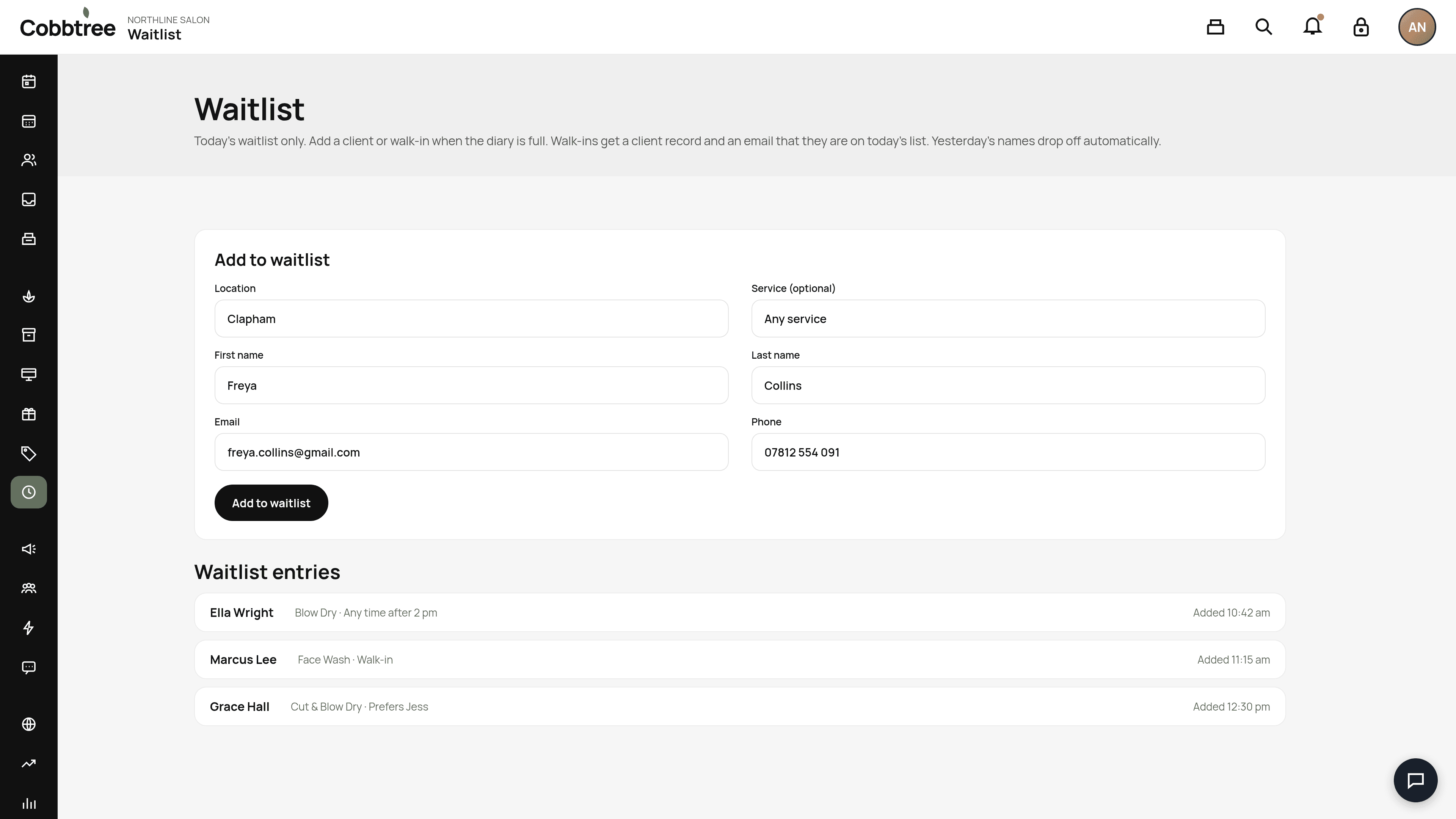Open the Location dropdown showing Clapham
Viewport: 1456px width, 819px height.
coord(471,319)
